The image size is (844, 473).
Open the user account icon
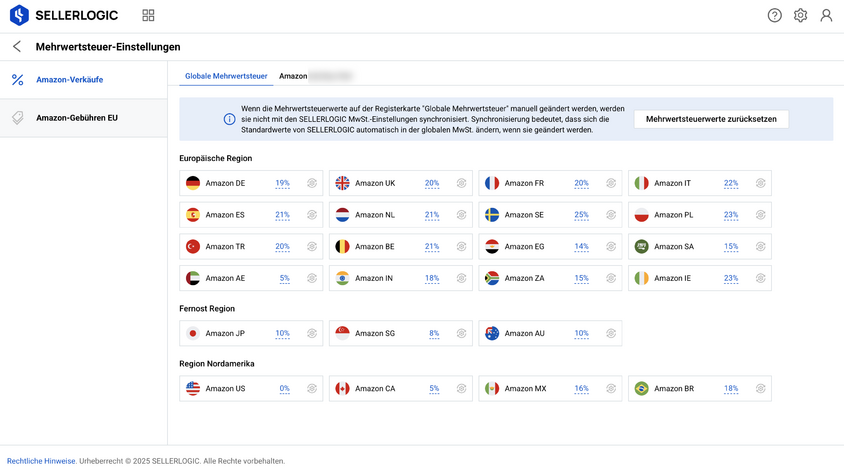coord(826,15)
